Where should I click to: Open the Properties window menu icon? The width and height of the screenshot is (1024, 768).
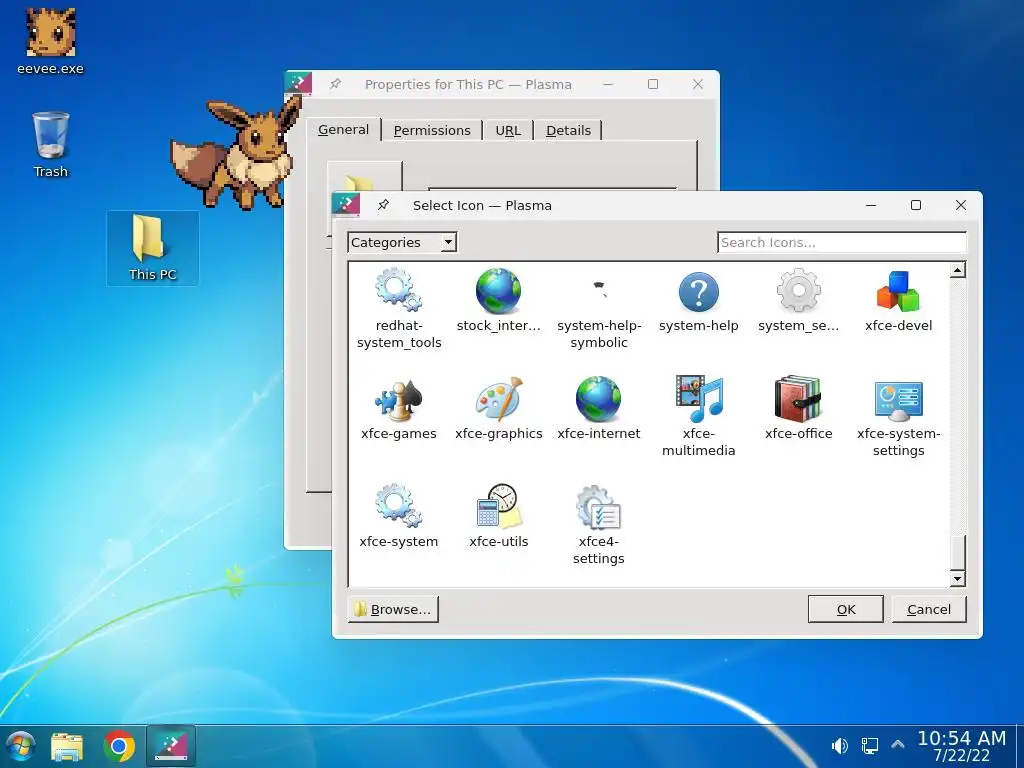click(298, 84)
